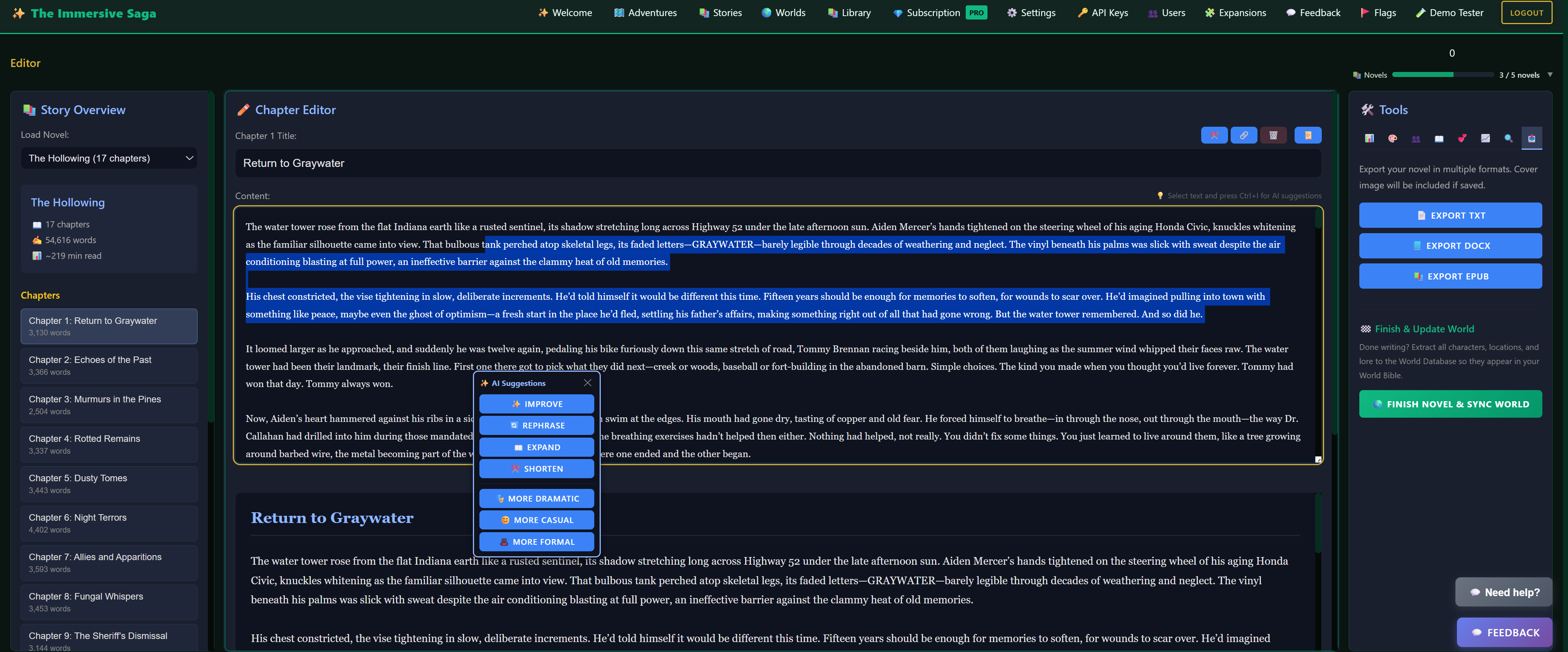Expand the novels quota arrow
The height and width of the screenshot is (652, 1568).
coord(1550,75)
